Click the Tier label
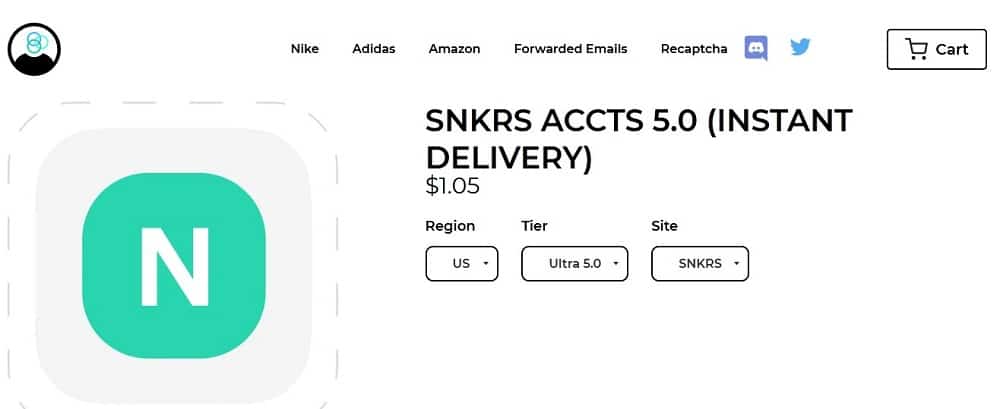This screenshot has height=409, width=1000. (534, 226)
